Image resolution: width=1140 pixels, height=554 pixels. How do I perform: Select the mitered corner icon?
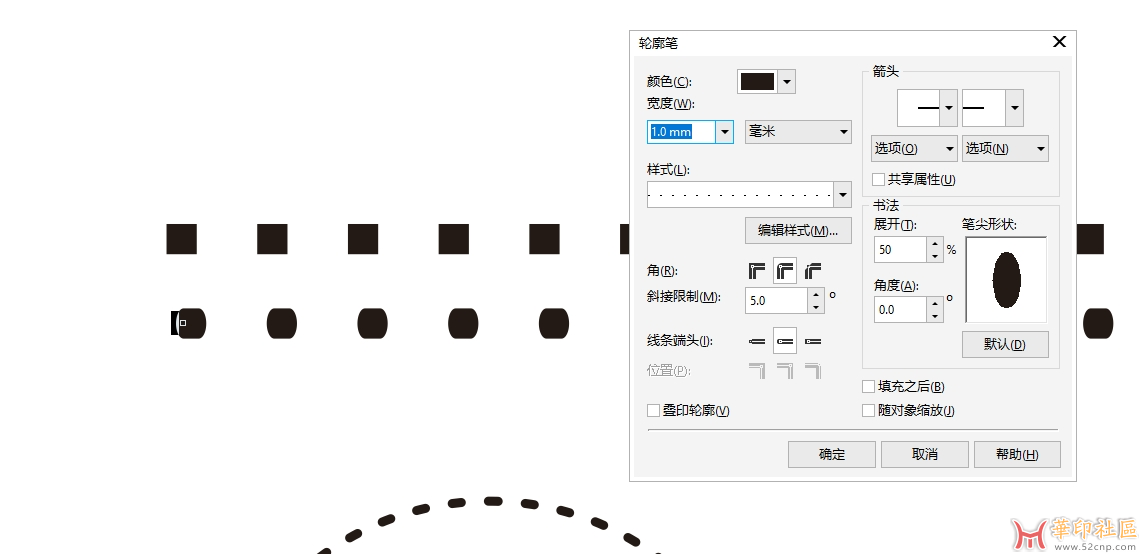click(757, 271)
